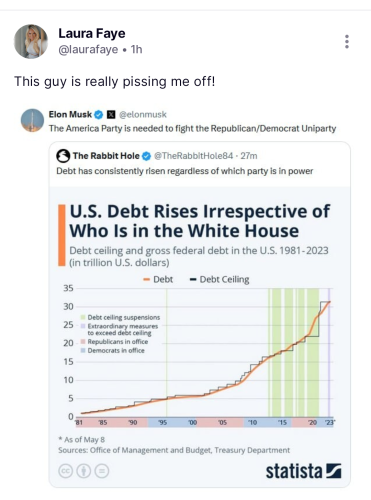Screen dimensions: 371x500
Task: Open the Laura Faye name link
Action: [92, 33]
